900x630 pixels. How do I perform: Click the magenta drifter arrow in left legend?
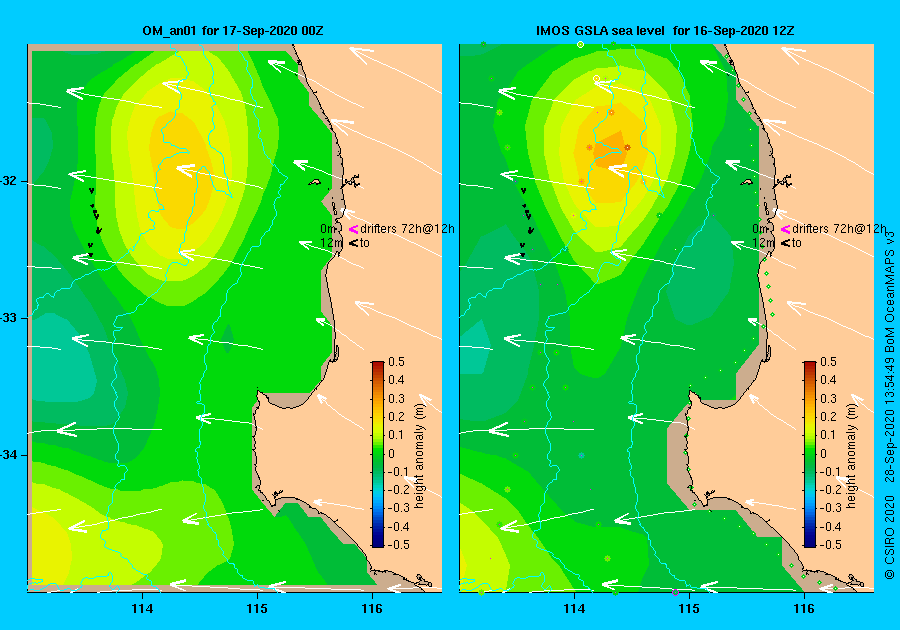(354, 229)
